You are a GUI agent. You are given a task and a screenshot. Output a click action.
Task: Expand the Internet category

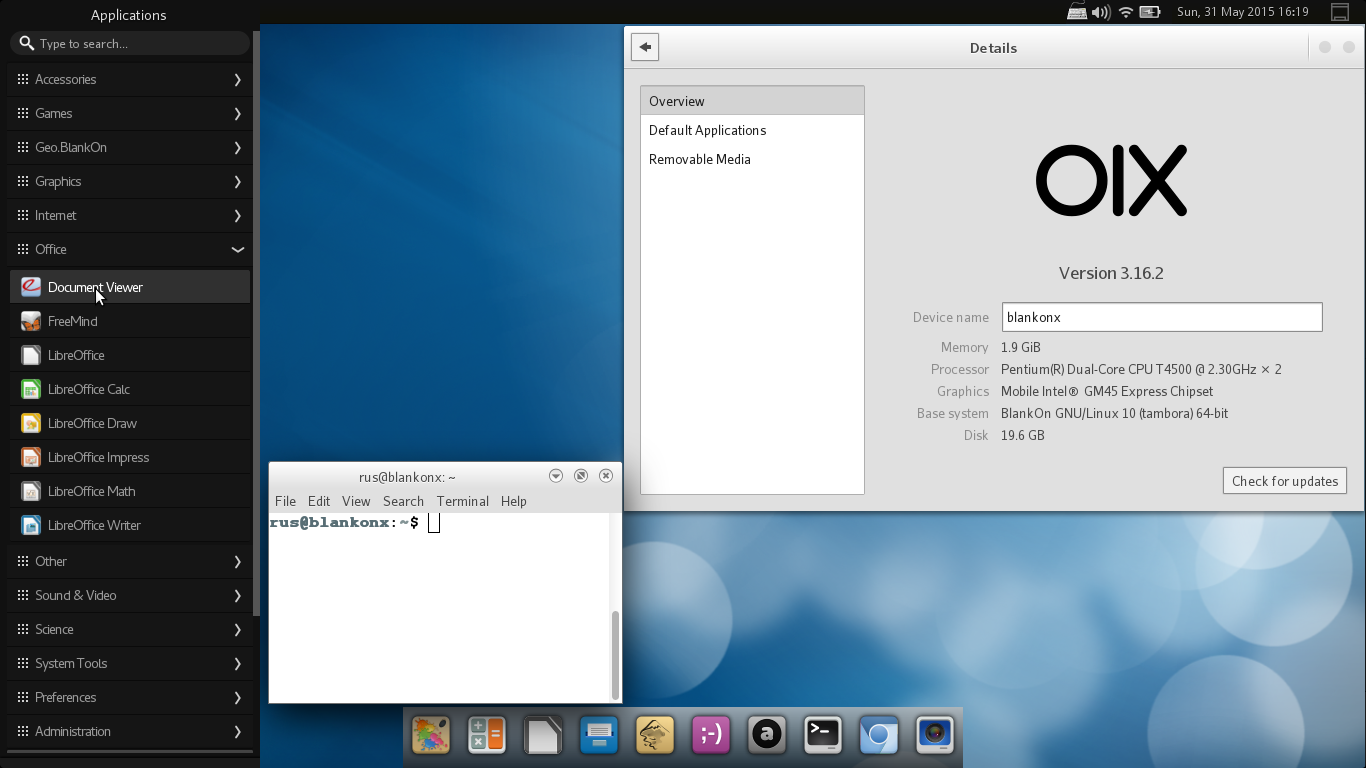[x=130, y=215]
